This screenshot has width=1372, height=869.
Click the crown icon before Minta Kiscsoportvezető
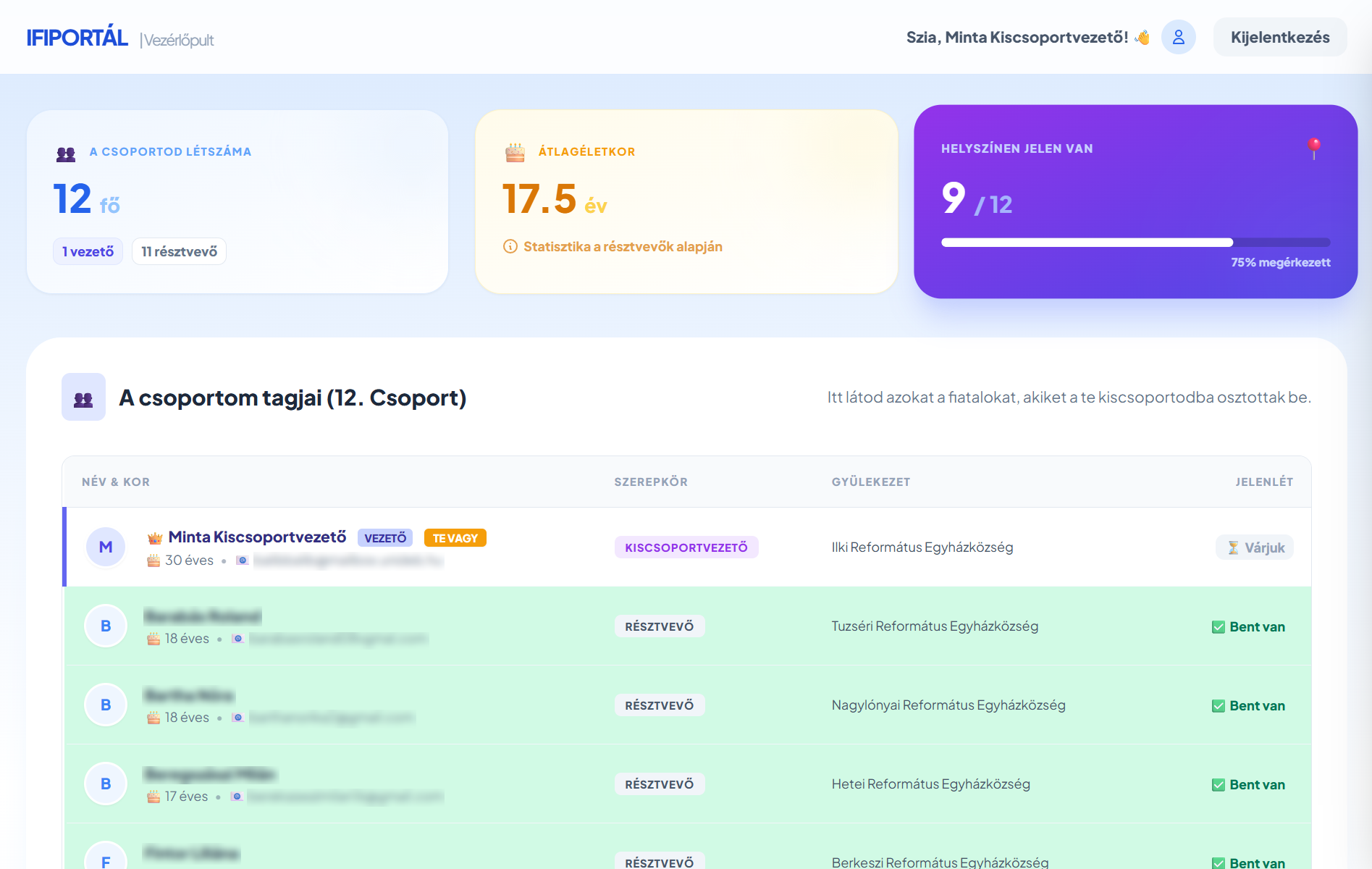coord(155,538)
